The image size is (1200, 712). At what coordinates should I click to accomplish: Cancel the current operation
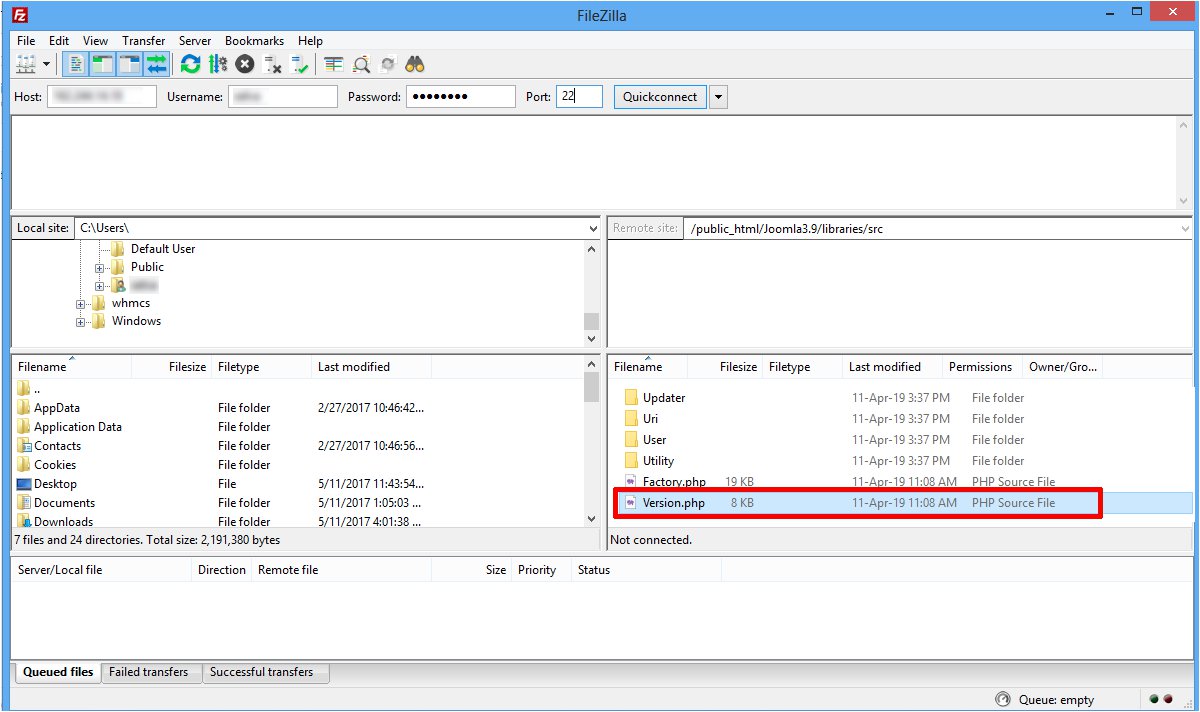245,65
